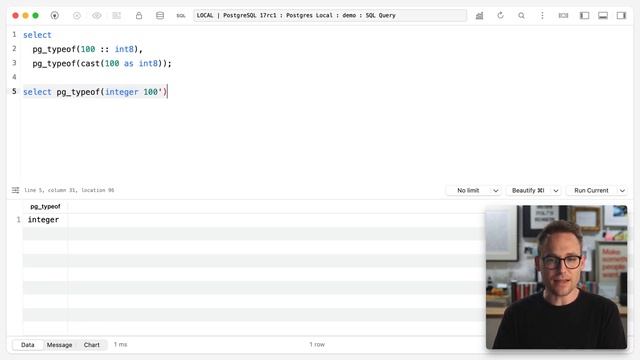Screen dimensions: 640x360
Task: Click the line, column, location status text
Action: (x=69, y=190)
